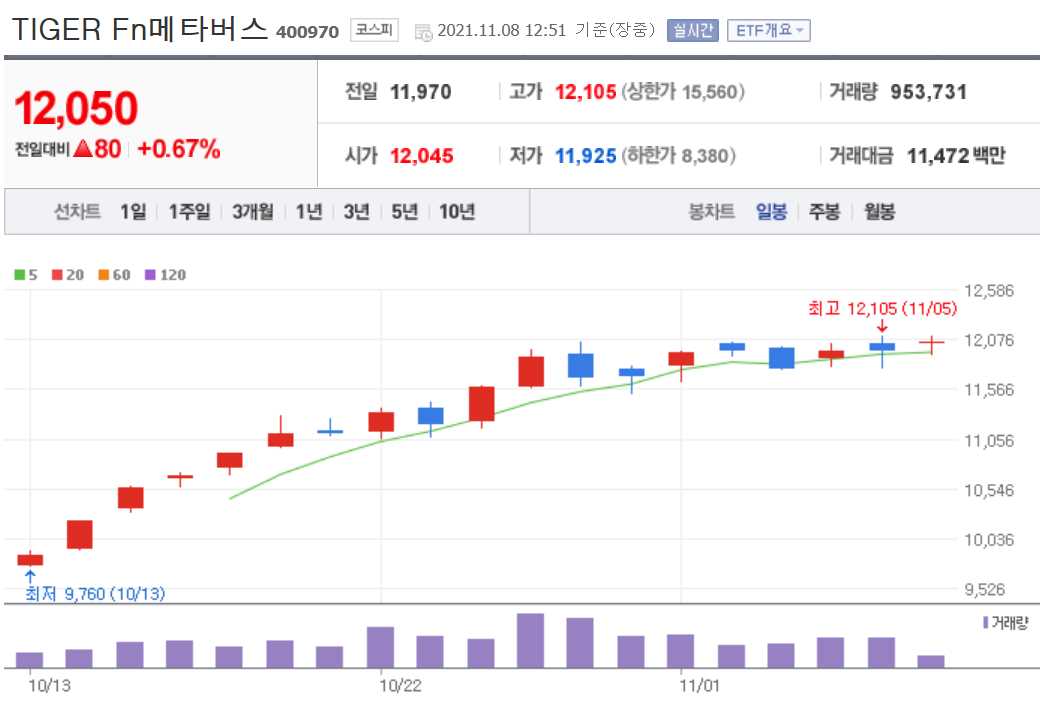Click the first candlestick on 10/13
This screenshot has width=1040, height=708.
30,559
